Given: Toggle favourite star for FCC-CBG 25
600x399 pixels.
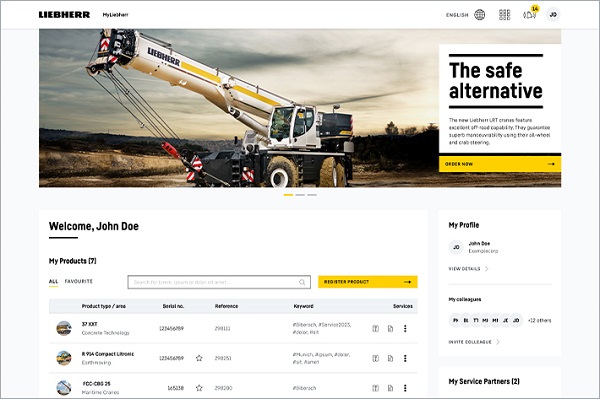Looking at the screenshot, I should (x=199, y=388).
